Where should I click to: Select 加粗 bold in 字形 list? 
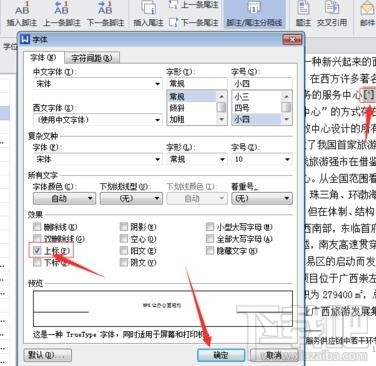192,119
